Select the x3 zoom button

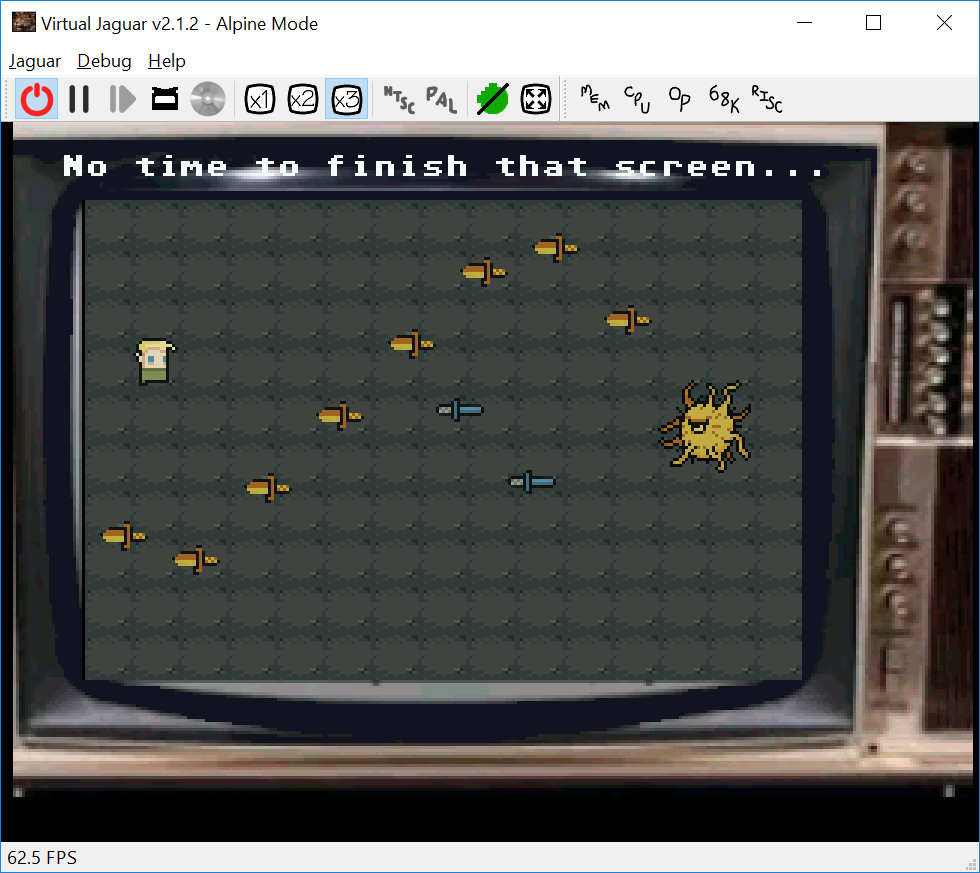tap(346, 99)
